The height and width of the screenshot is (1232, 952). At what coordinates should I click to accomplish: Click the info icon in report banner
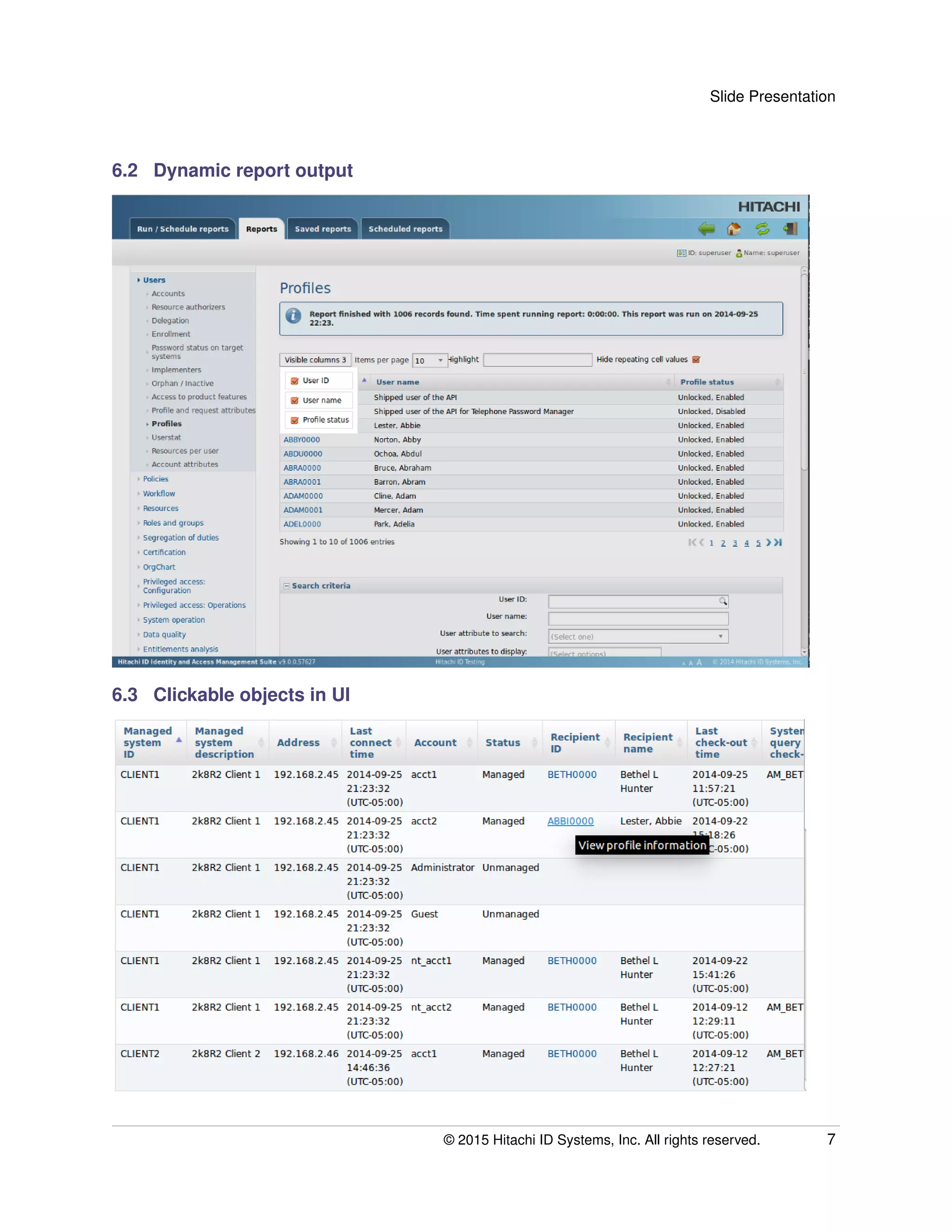(293, 316)
